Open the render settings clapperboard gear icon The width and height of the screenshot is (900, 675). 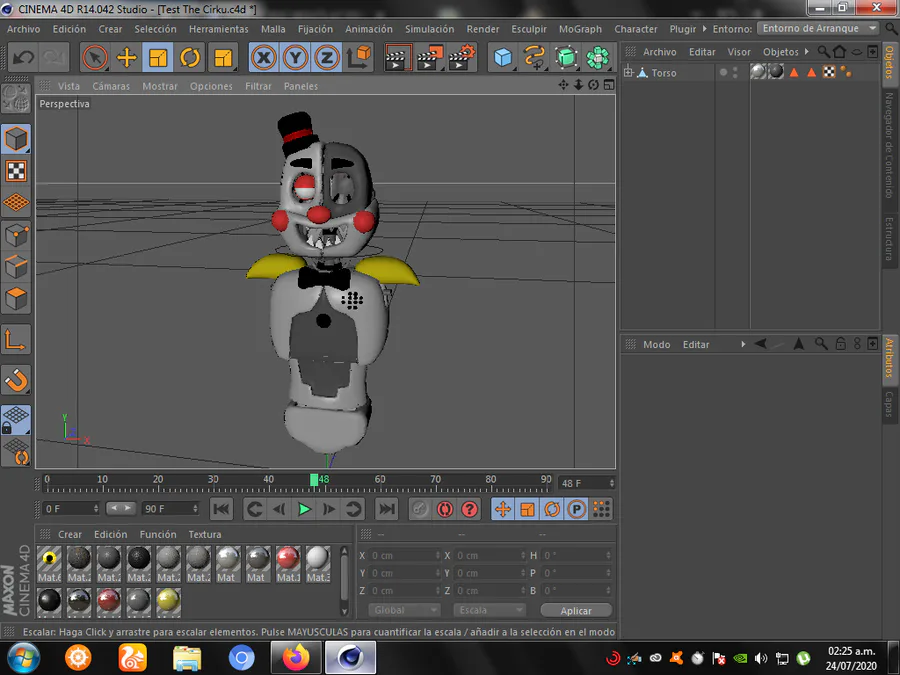coord(461,58)
